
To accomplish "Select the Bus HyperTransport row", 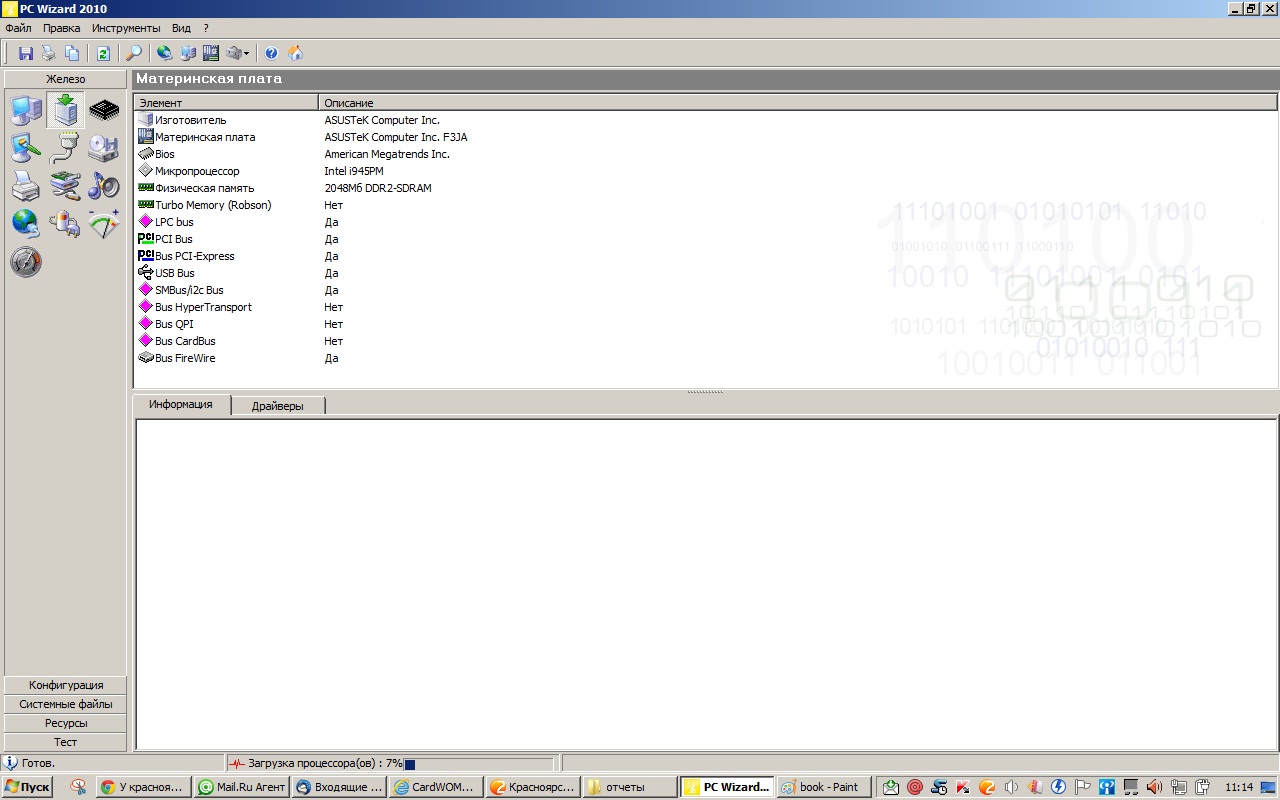I will click(705, 307).
